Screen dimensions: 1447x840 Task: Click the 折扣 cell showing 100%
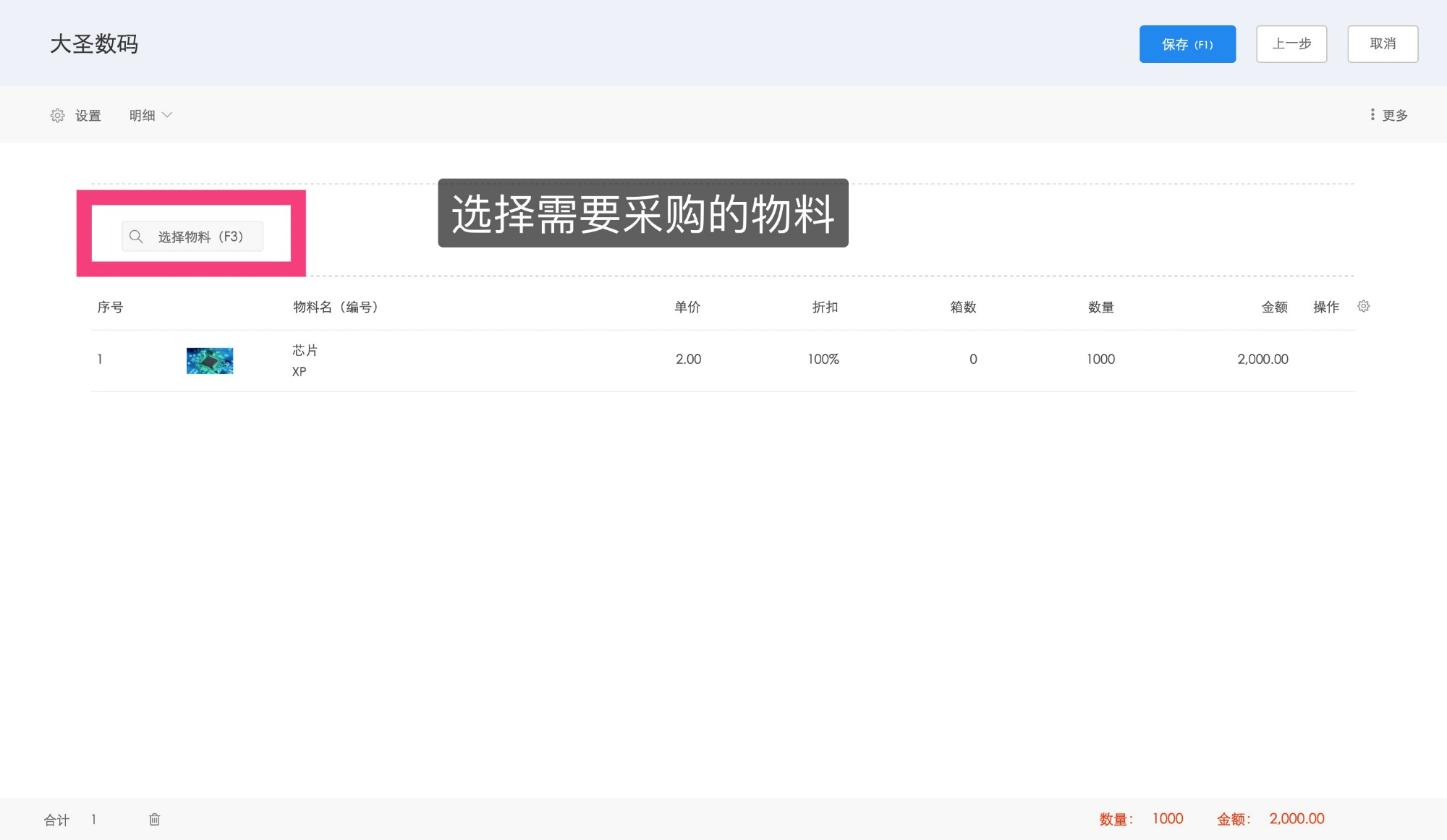823,360
